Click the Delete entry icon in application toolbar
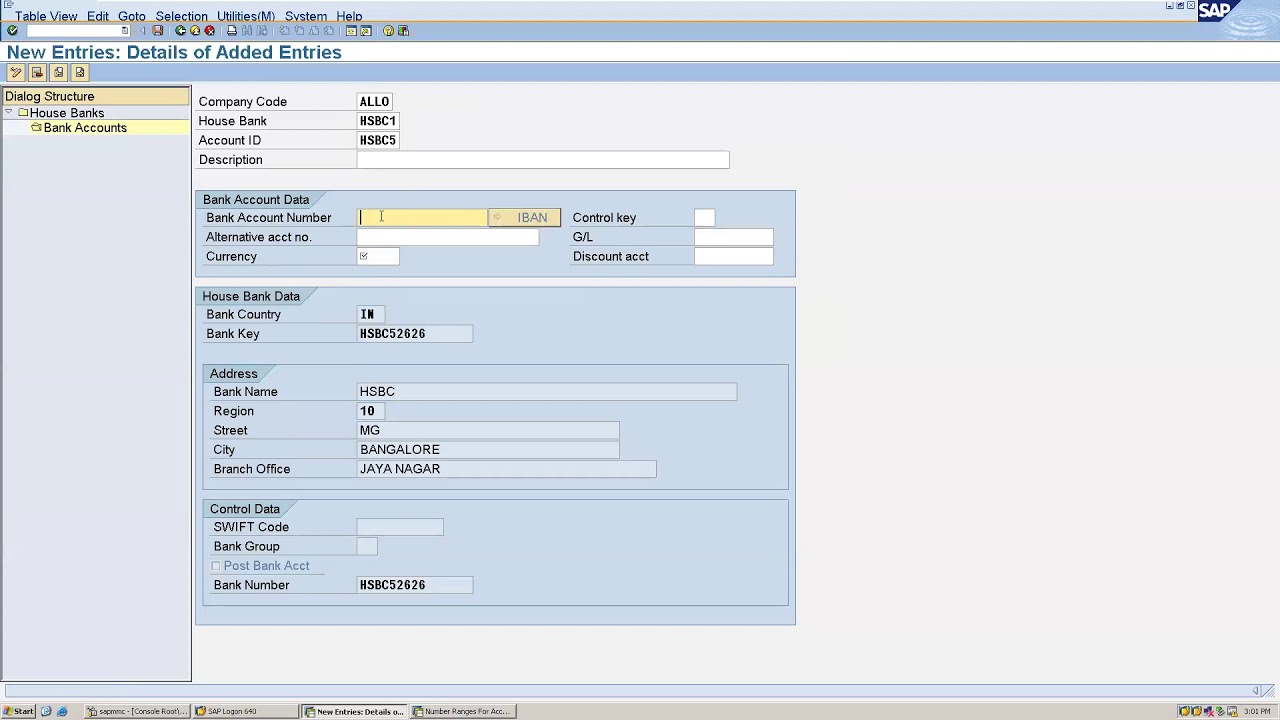This screenshot has width=1280, height=720. pos(37,72)
